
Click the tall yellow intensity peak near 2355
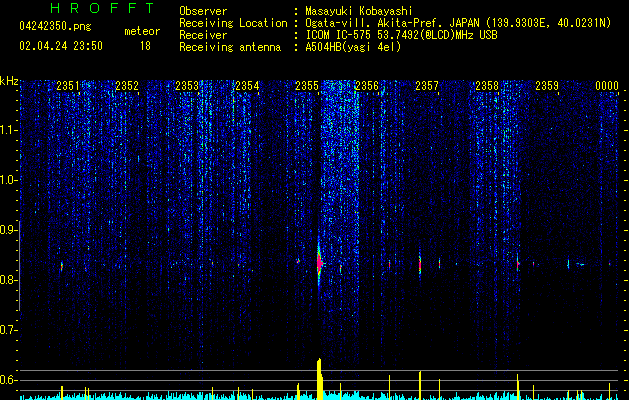point(320,379)
